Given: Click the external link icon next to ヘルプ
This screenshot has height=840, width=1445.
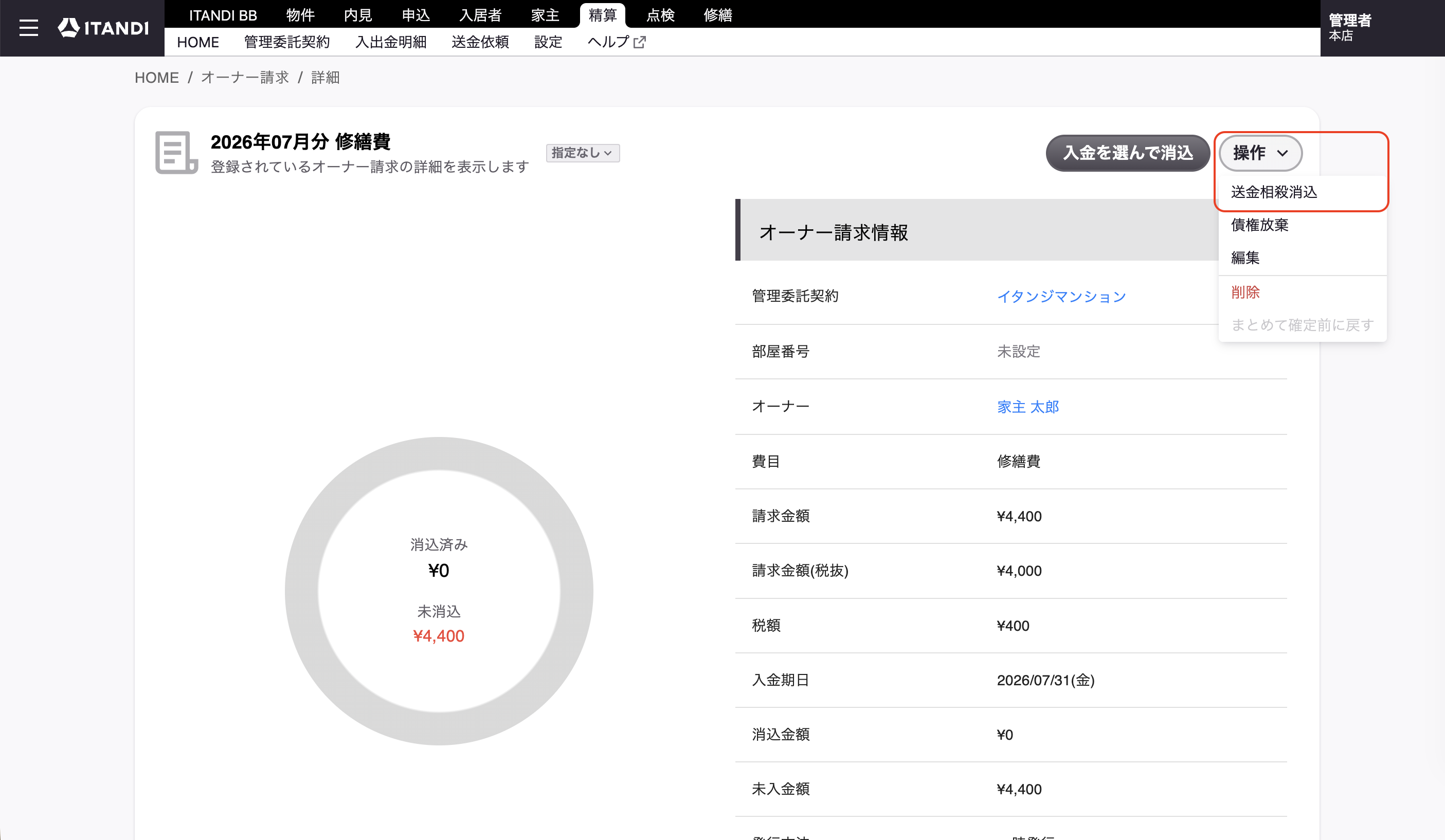Looking at the screenshot, I should (x=639, y=42).
